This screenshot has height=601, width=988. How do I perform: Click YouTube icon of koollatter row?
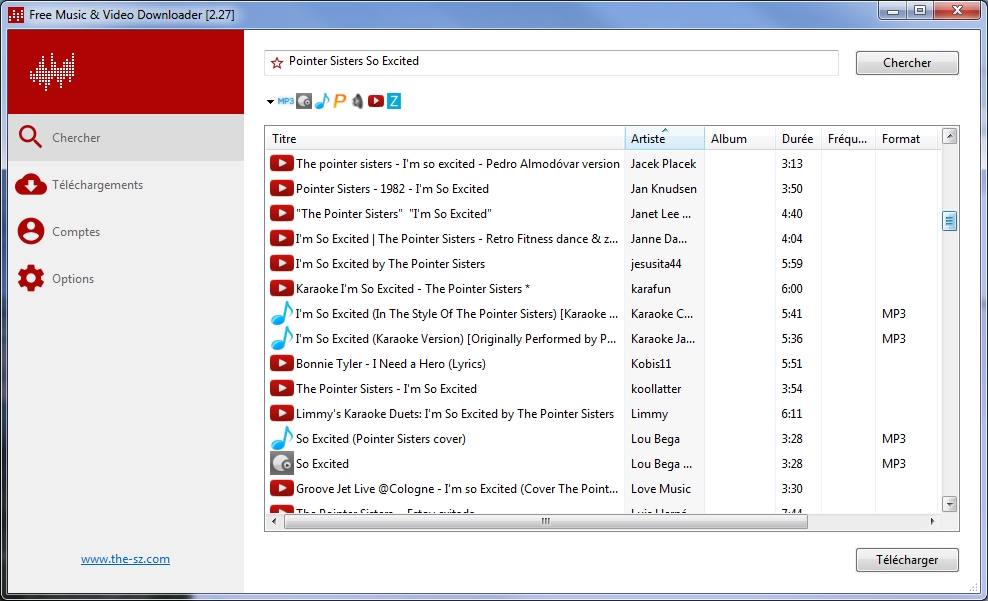point(282,389)
